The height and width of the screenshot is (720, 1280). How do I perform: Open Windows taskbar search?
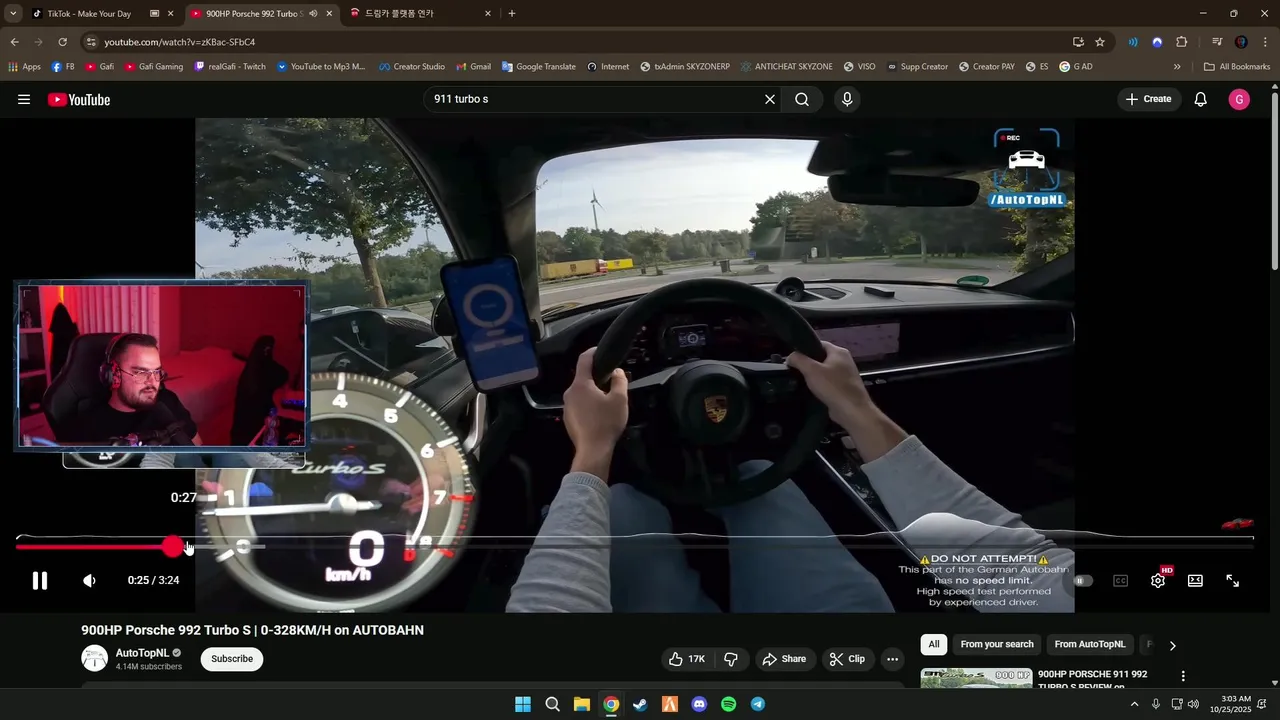tap(552, 704)
